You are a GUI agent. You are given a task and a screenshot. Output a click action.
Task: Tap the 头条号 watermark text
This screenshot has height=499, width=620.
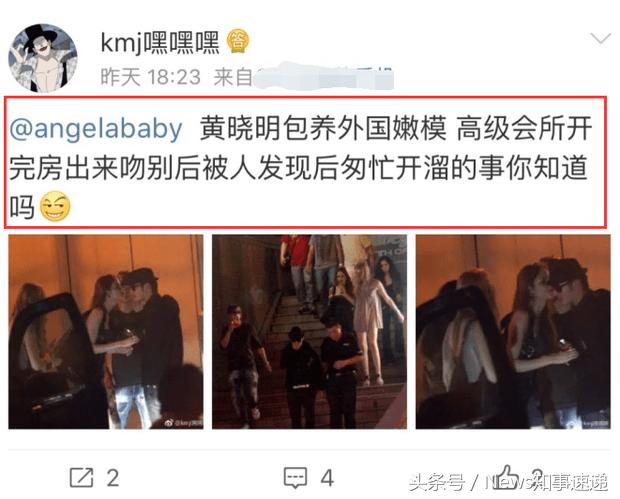pyautogui.click(x=437, y=483)
